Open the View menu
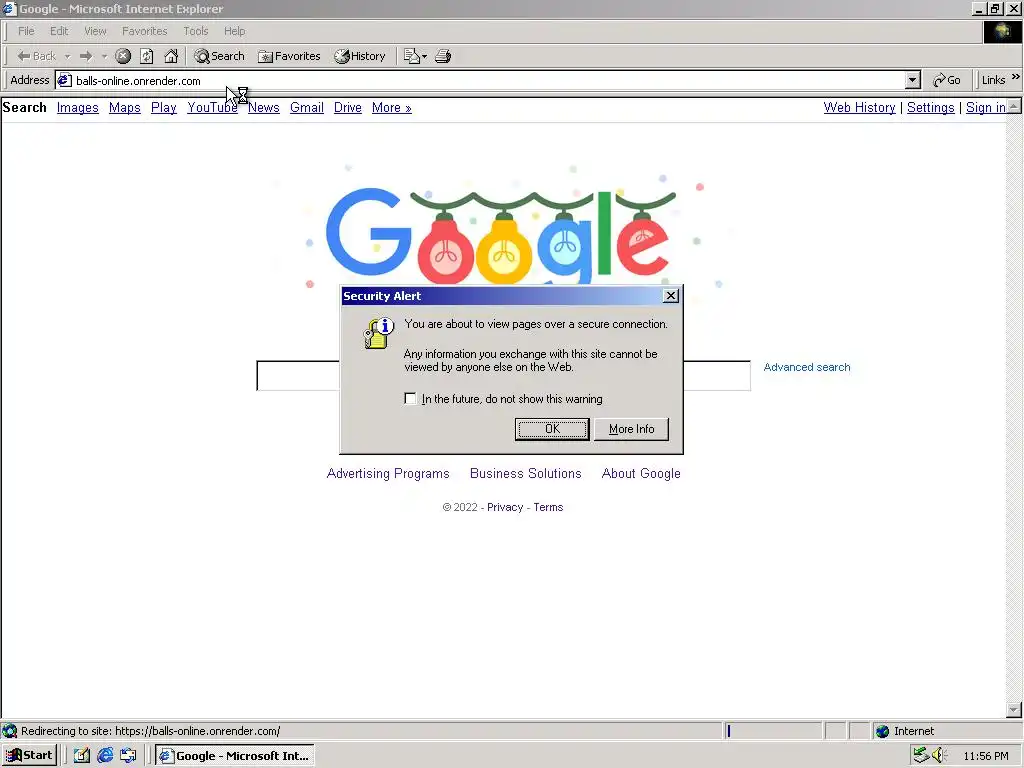Viewport: 1024px width, 768px height. point(95,31)
